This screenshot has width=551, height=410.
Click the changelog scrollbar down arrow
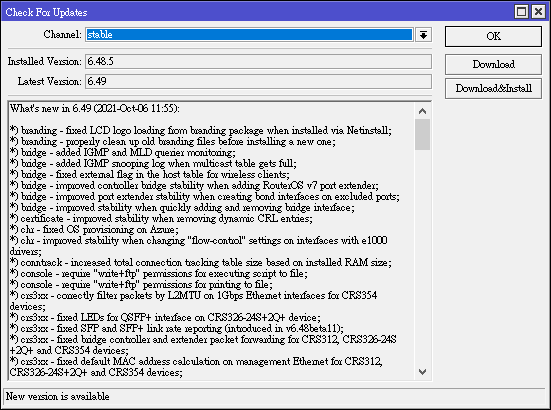tap(422, 372)
